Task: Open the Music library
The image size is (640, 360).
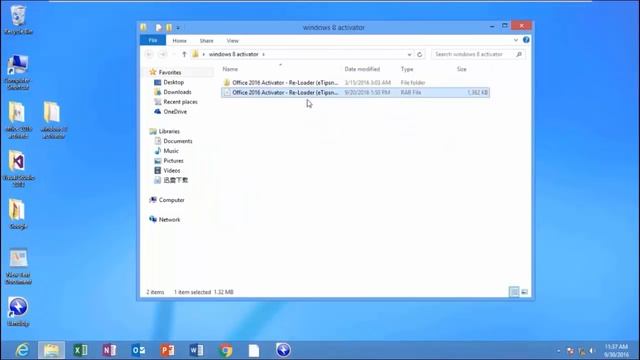Action: click(171, 151)
